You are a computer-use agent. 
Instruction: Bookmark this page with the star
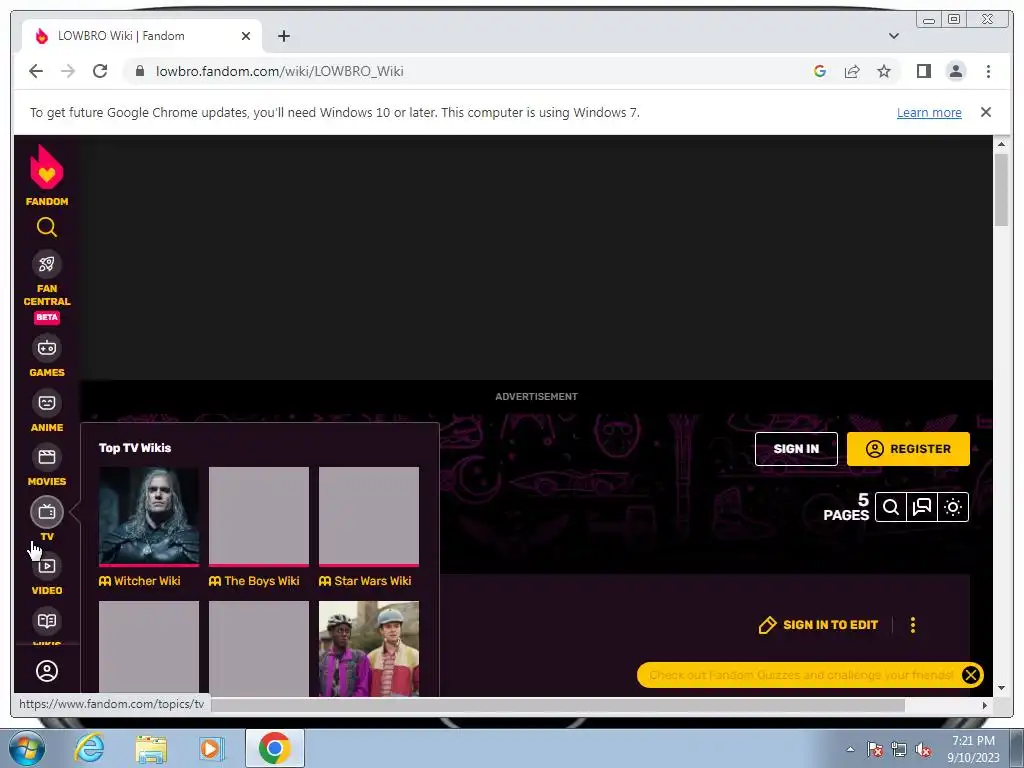pyautogui.click(x=884, y=71)
